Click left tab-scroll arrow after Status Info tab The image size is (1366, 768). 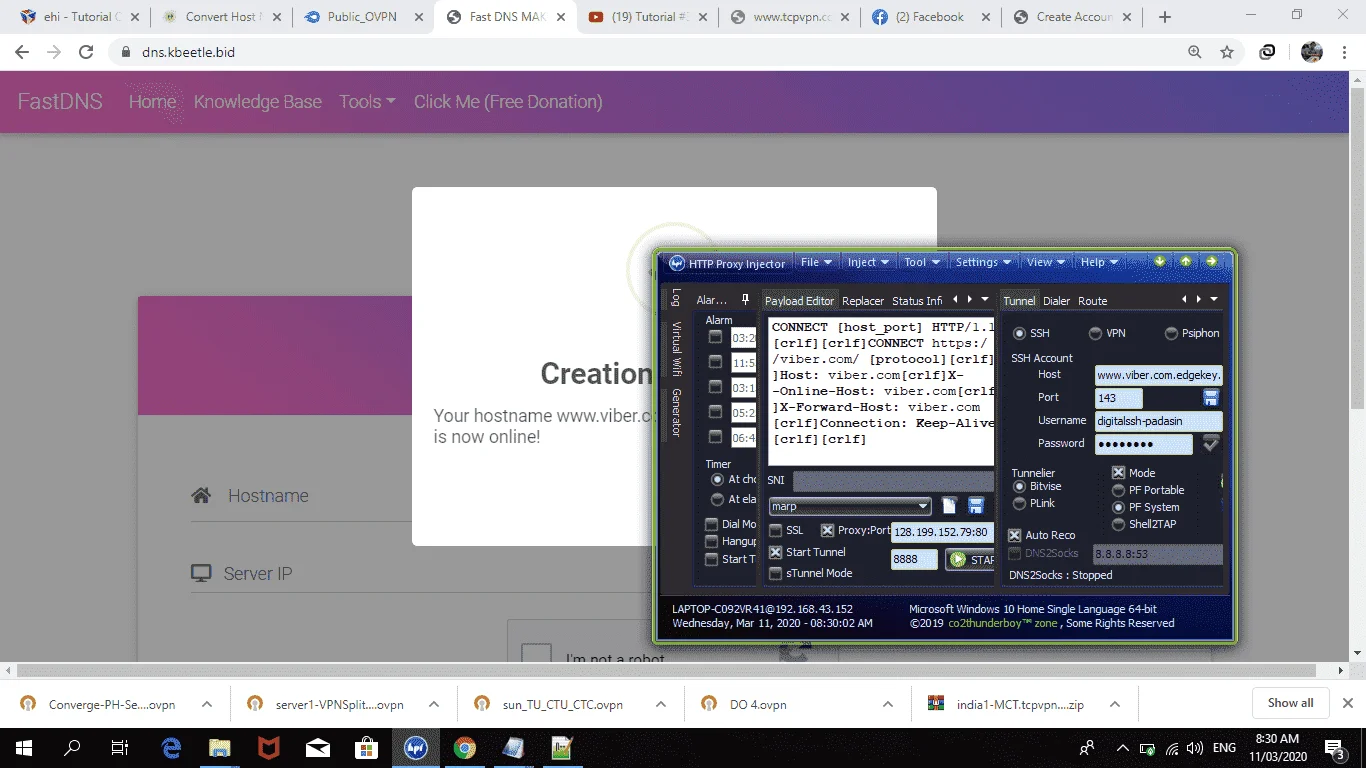click(x=954, y=299)
